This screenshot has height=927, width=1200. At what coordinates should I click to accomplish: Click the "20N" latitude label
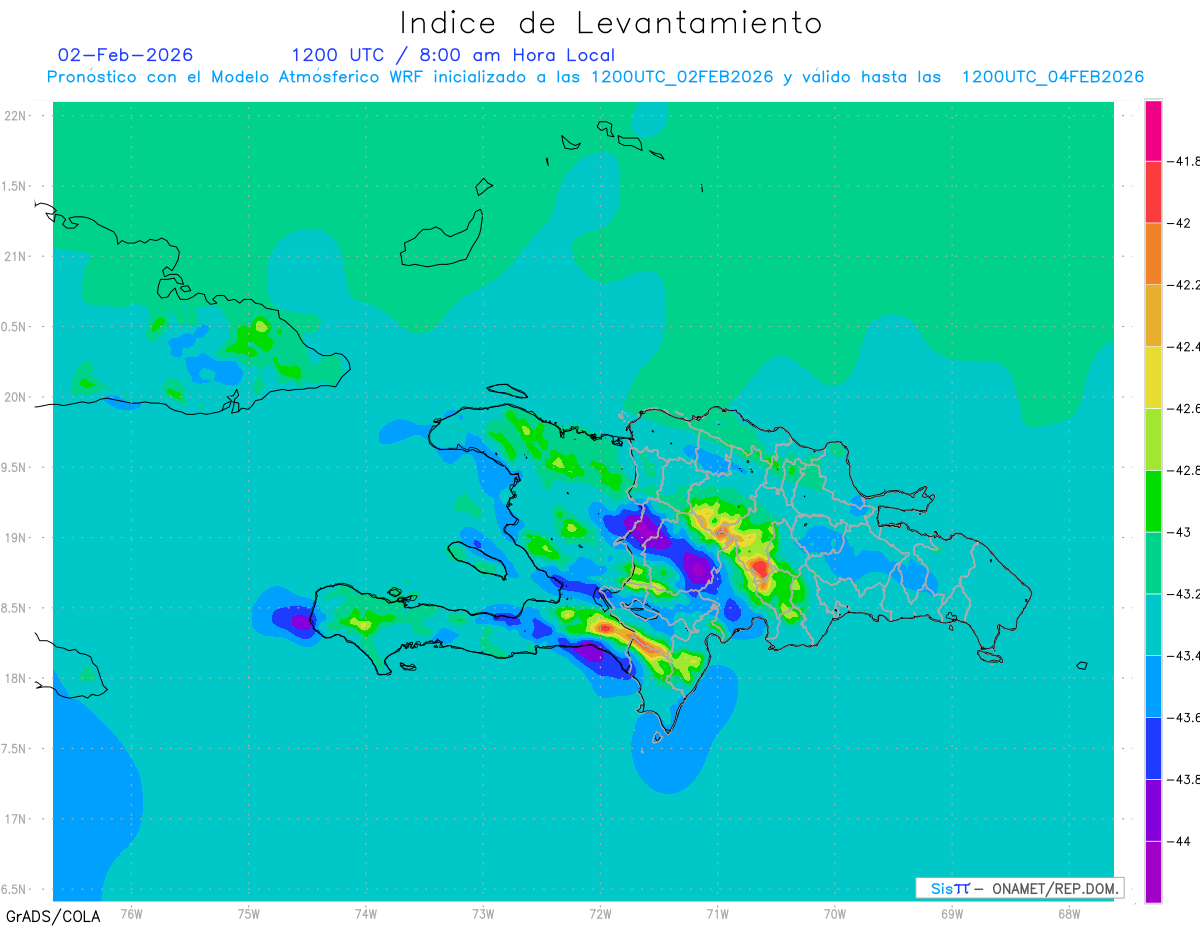(x=17, y=397)
